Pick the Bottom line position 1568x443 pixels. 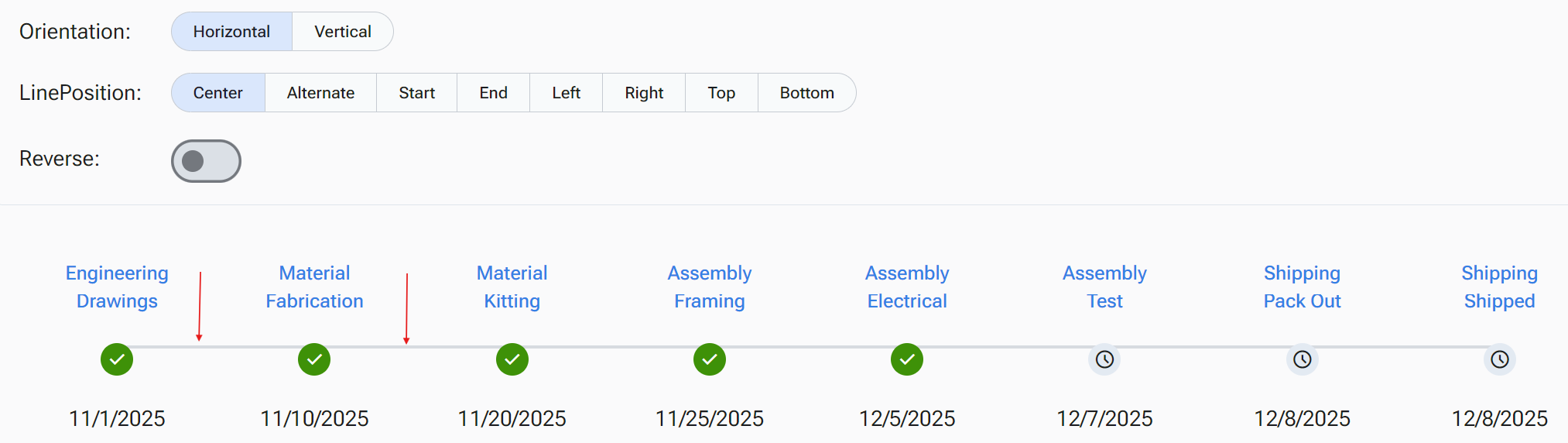[806, 93]
